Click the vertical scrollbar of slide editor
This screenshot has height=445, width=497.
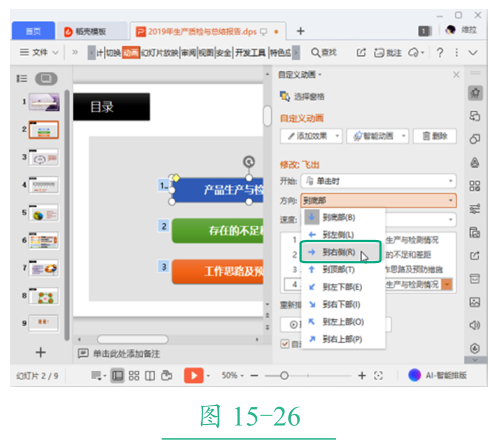pyautogui.click(x=267, y=116)
